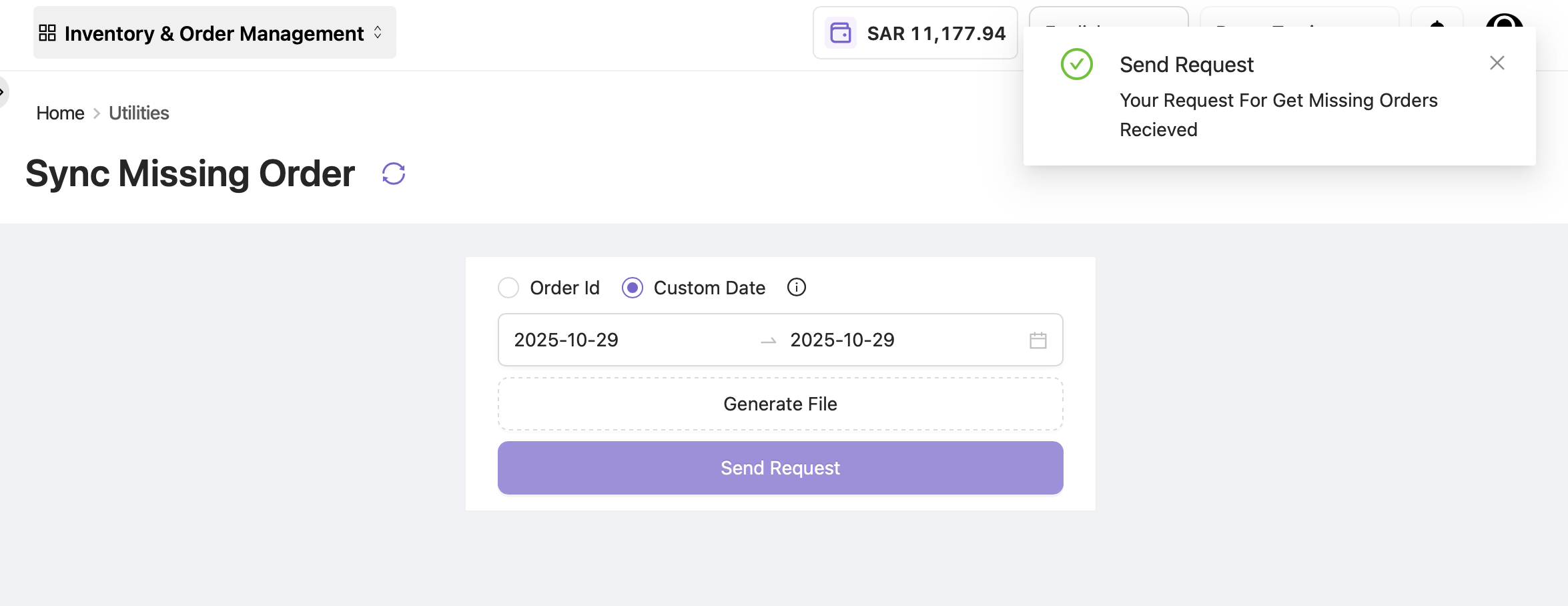Click the apps grid icon before Inventory & Order Management
This screenshot has height=606, width=1568.
point(47,31)
